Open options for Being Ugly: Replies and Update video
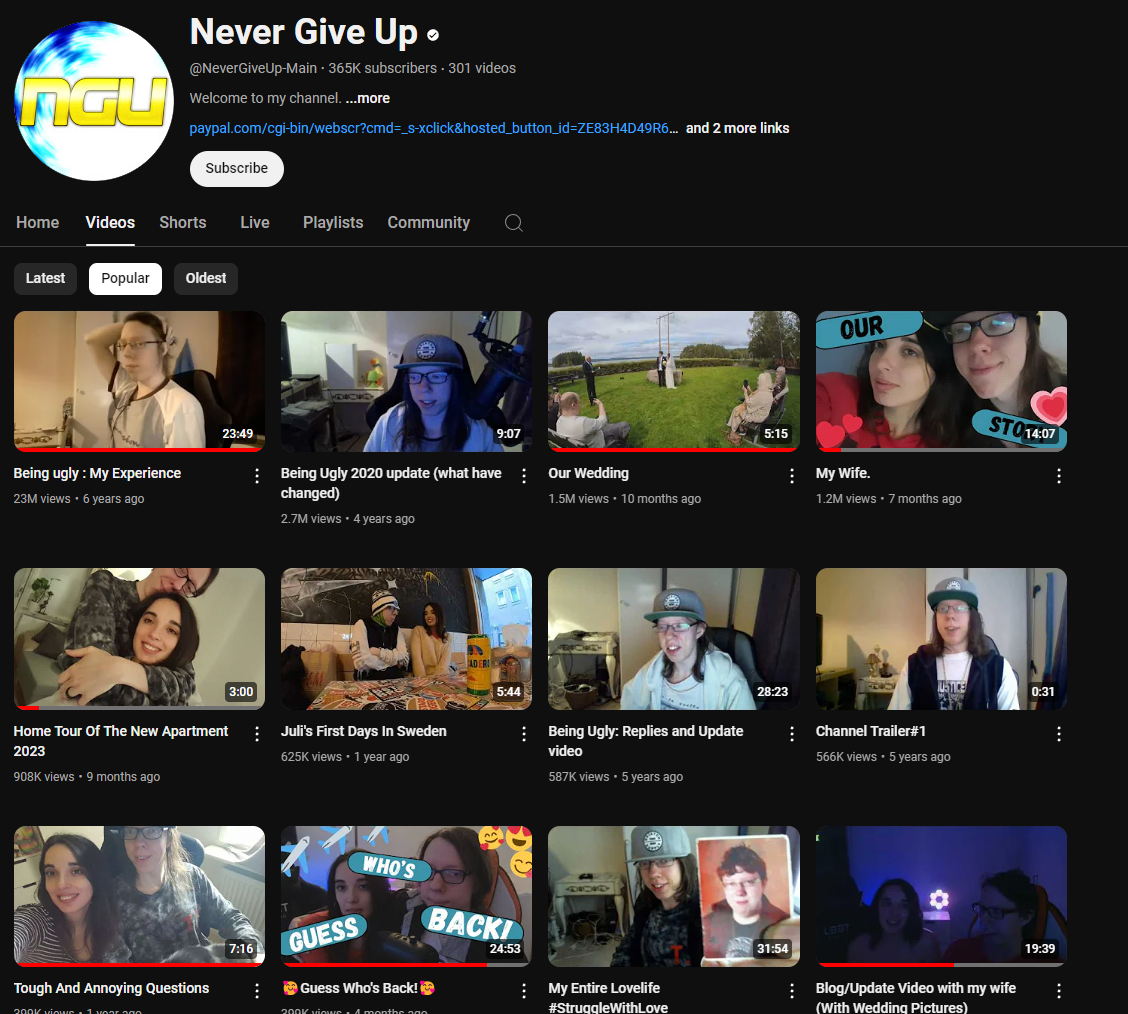Image resolution: width=1128 pixels, height=1014 pixels. pyautogui.click(x=791, y=734)
